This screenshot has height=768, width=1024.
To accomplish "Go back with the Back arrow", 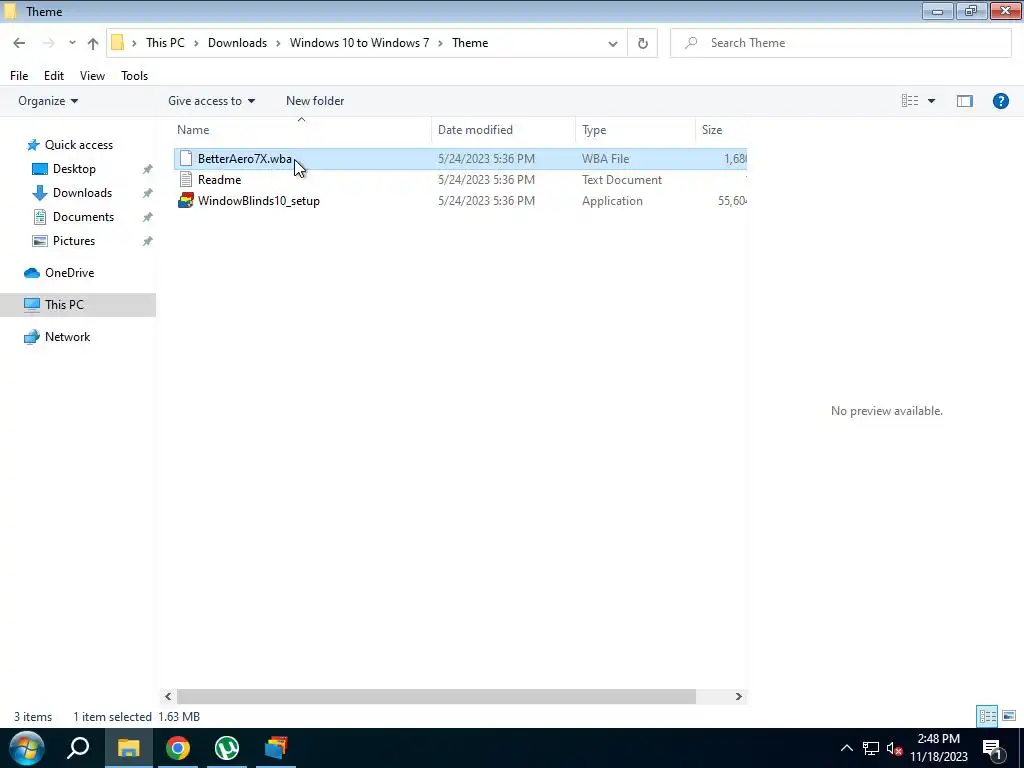I will point(19,43).
